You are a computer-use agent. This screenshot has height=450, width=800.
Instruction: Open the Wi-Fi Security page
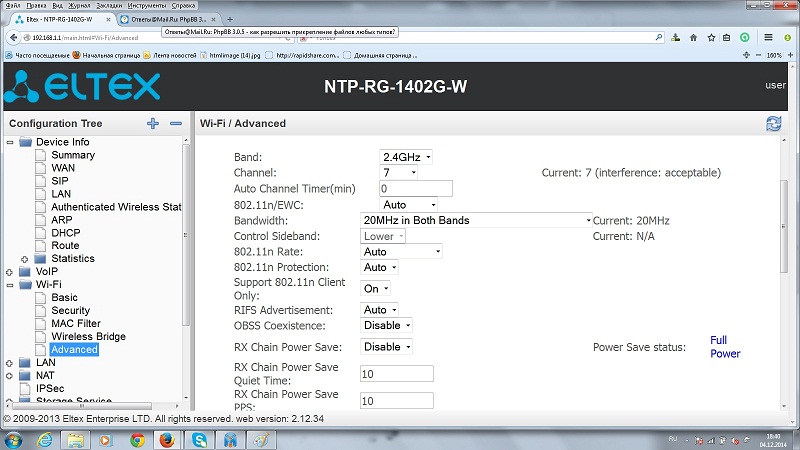click(x=70, y=311)
